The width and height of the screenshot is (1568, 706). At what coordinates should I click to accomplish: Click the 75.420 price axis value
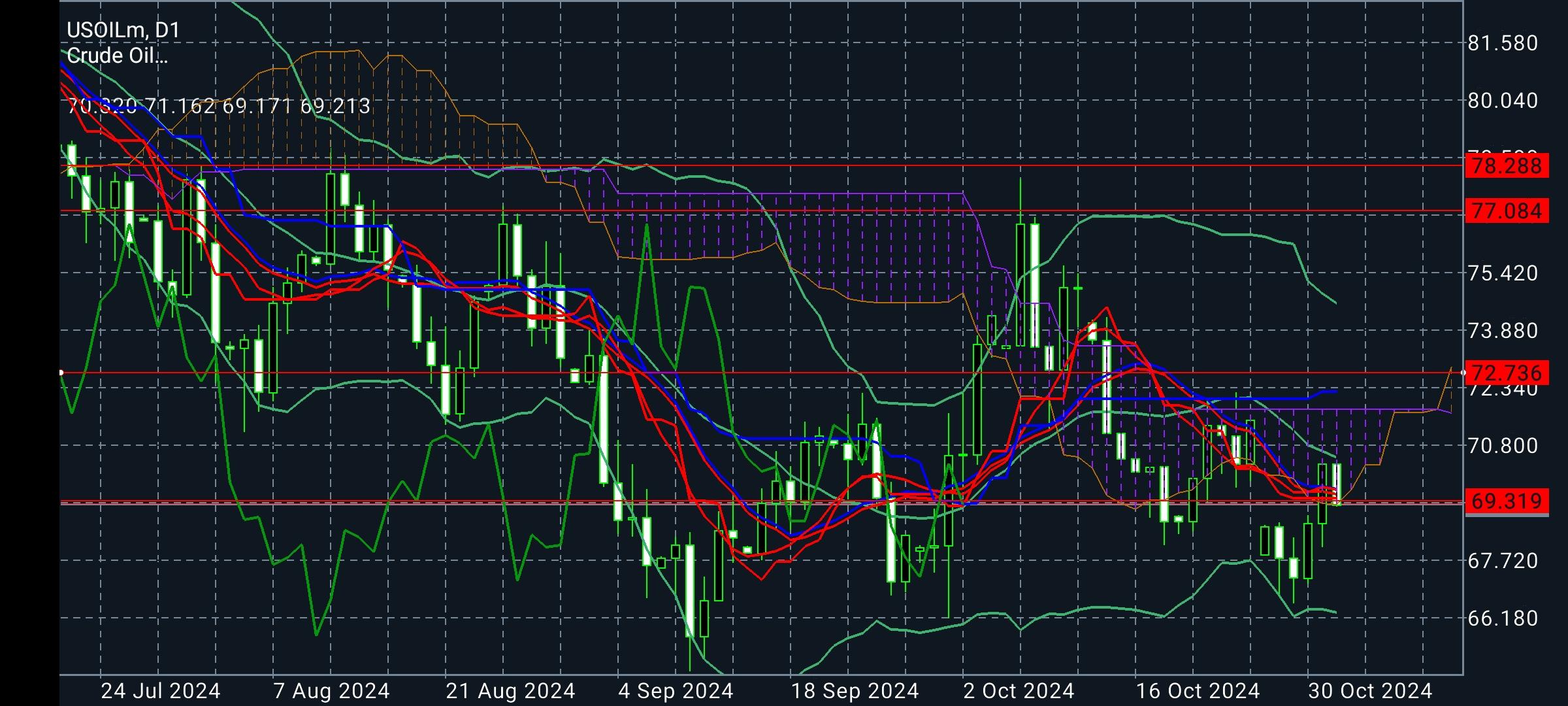coord(1503,273)
